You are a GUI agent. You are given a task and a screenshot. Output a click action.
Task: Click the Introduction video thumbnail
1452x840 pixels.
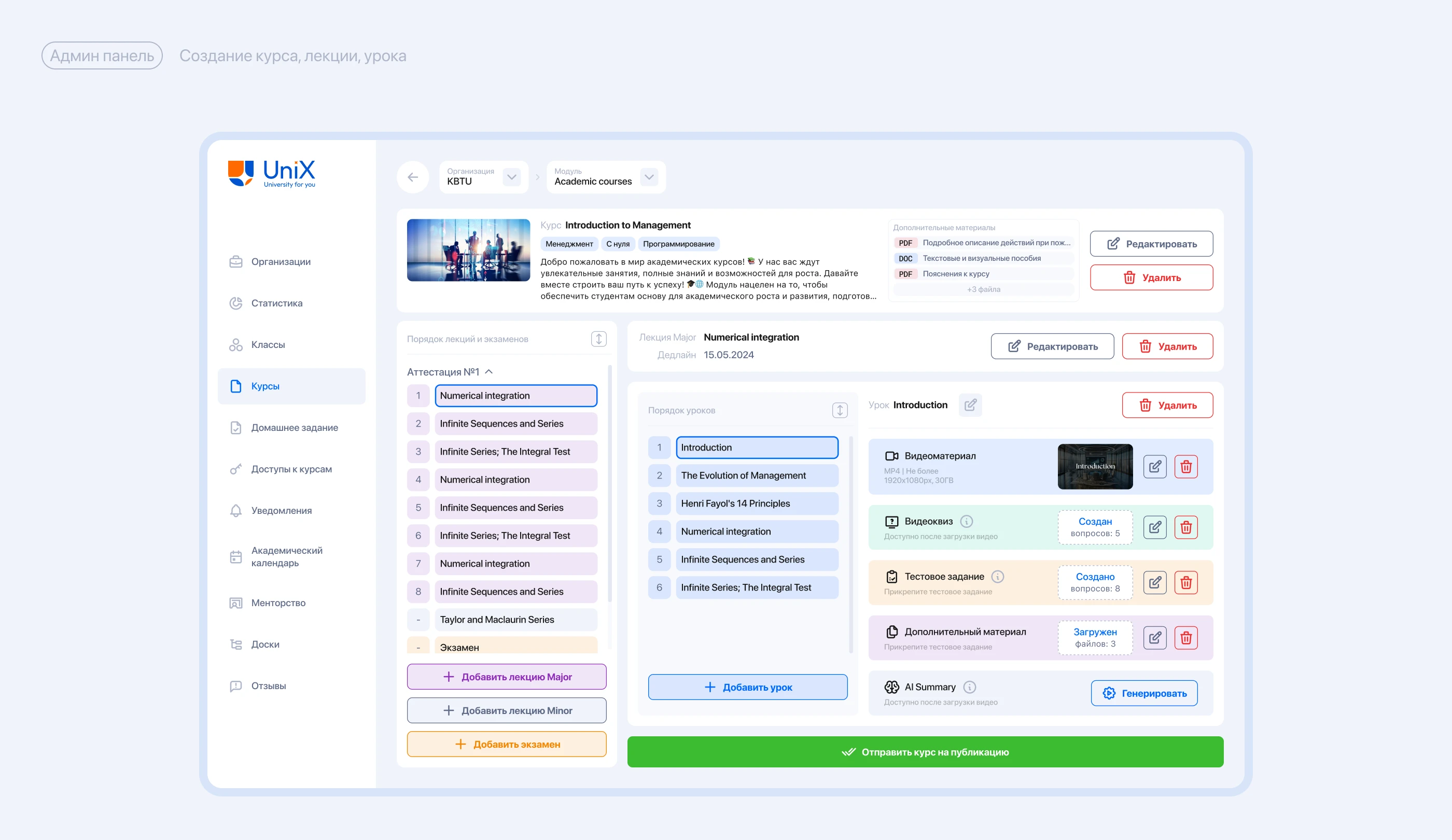[1095, 467]
